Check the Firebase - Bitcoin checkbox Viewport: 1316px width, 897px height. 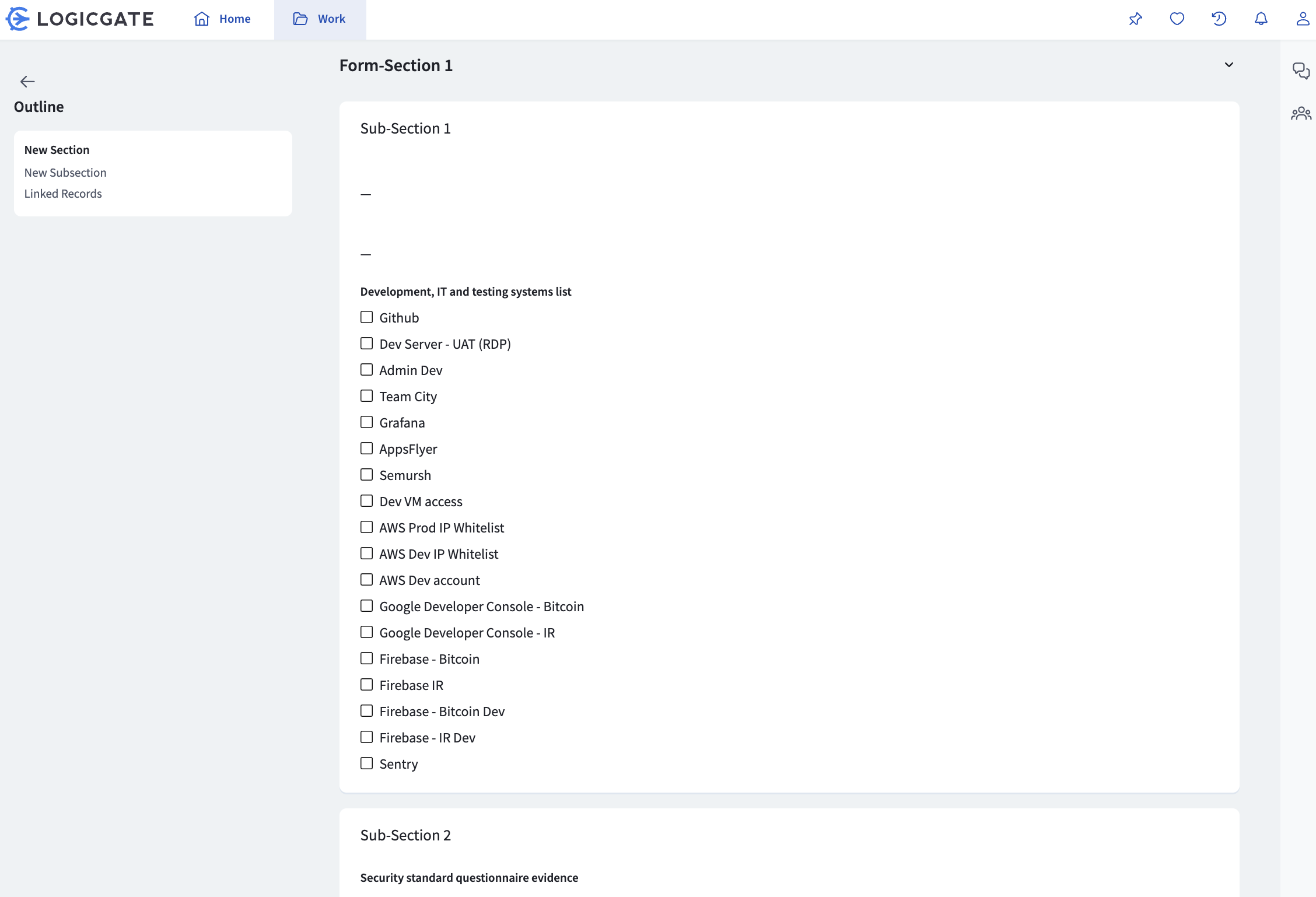coord(366,658)
